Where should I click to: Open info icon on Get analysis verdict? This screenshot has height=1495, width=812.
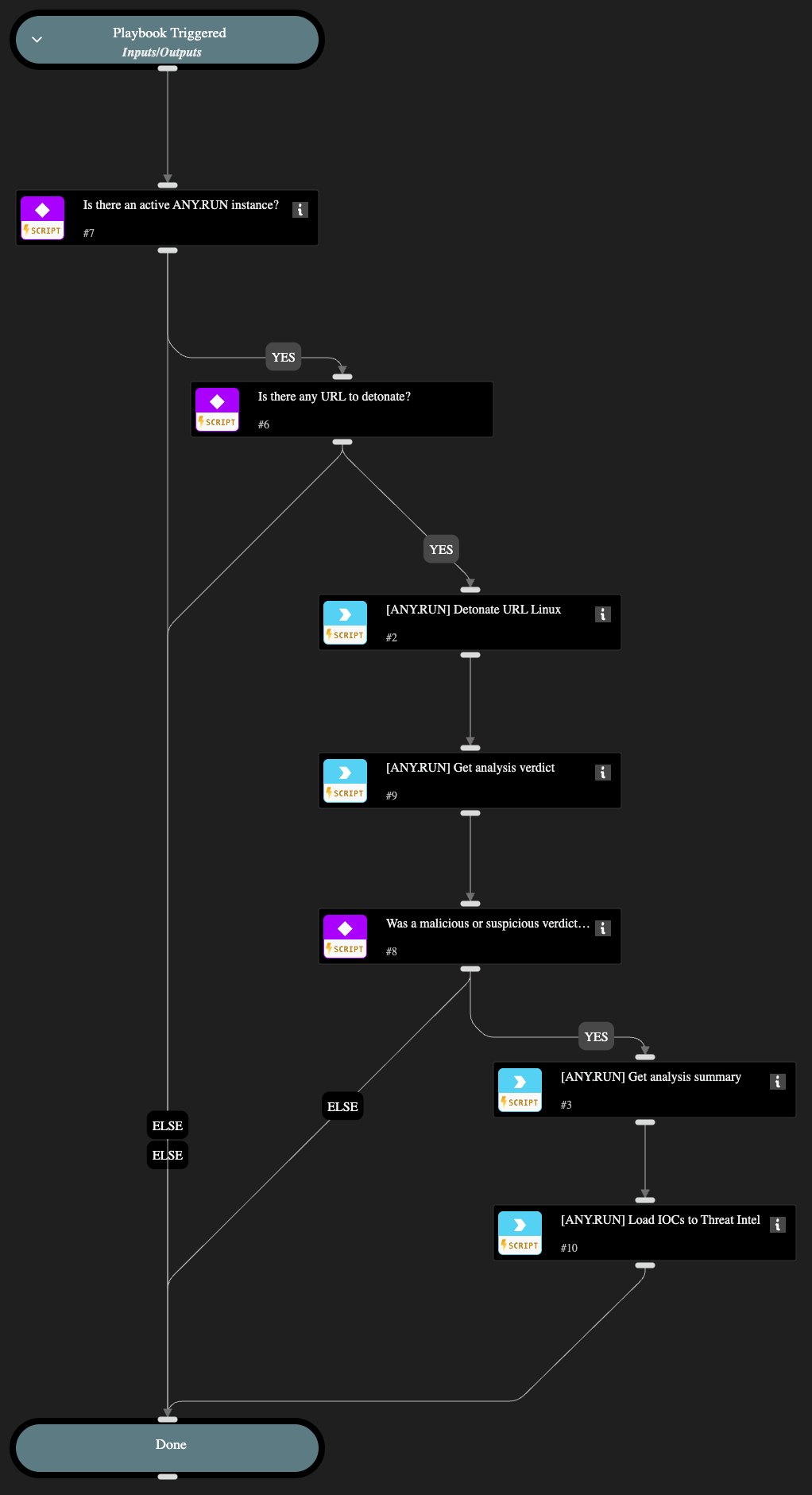pyautogui.click(x=603, y=773)
